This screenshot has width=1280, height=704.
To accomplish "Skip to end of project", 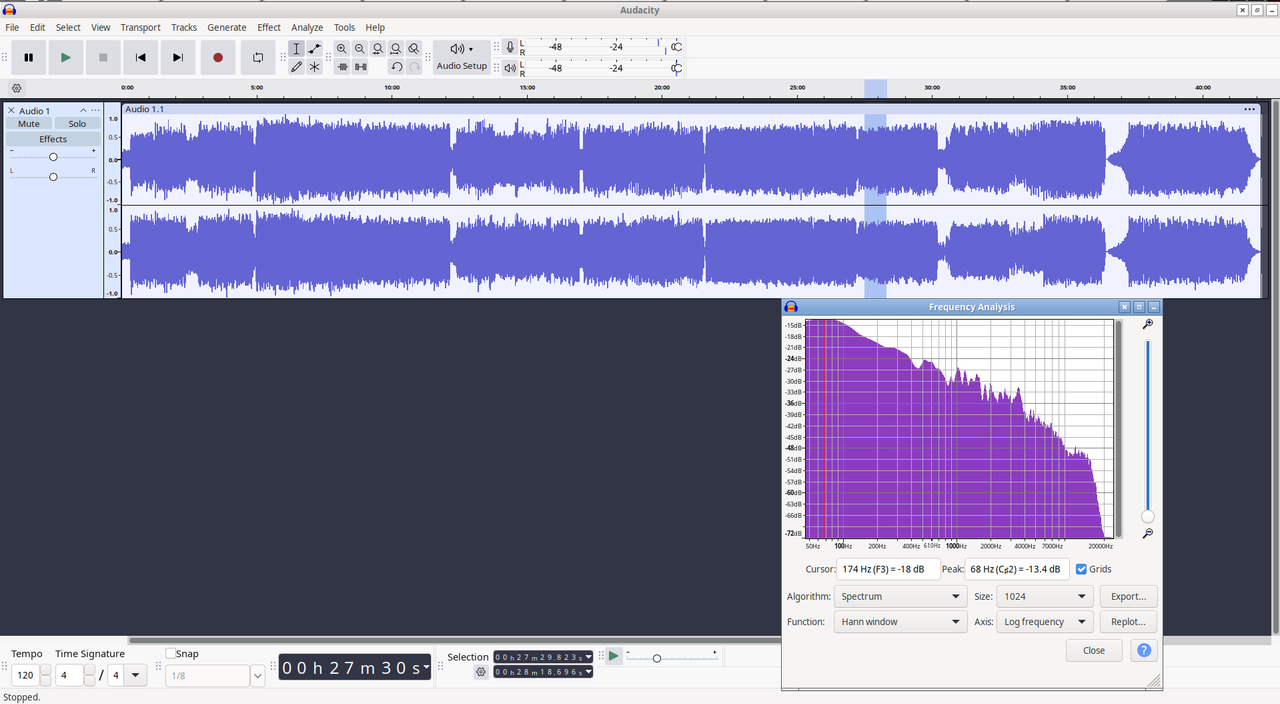I will click(178, 57).
